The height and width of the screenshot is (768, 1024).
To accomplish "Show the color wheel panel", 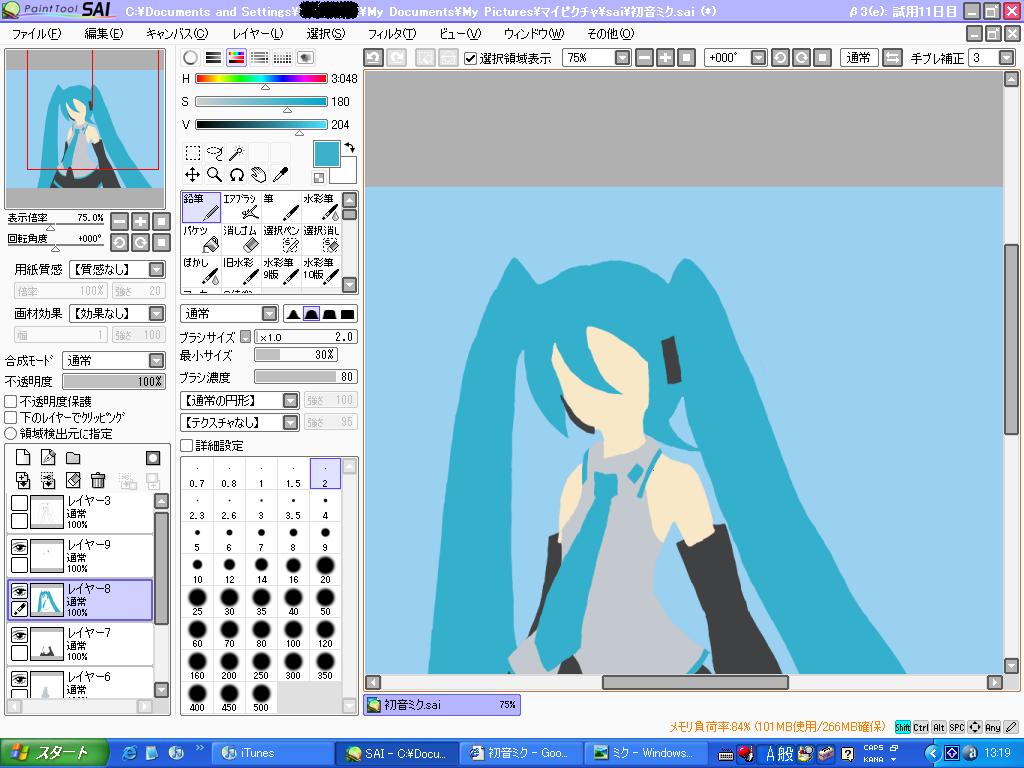I will (x=190, y=57).
